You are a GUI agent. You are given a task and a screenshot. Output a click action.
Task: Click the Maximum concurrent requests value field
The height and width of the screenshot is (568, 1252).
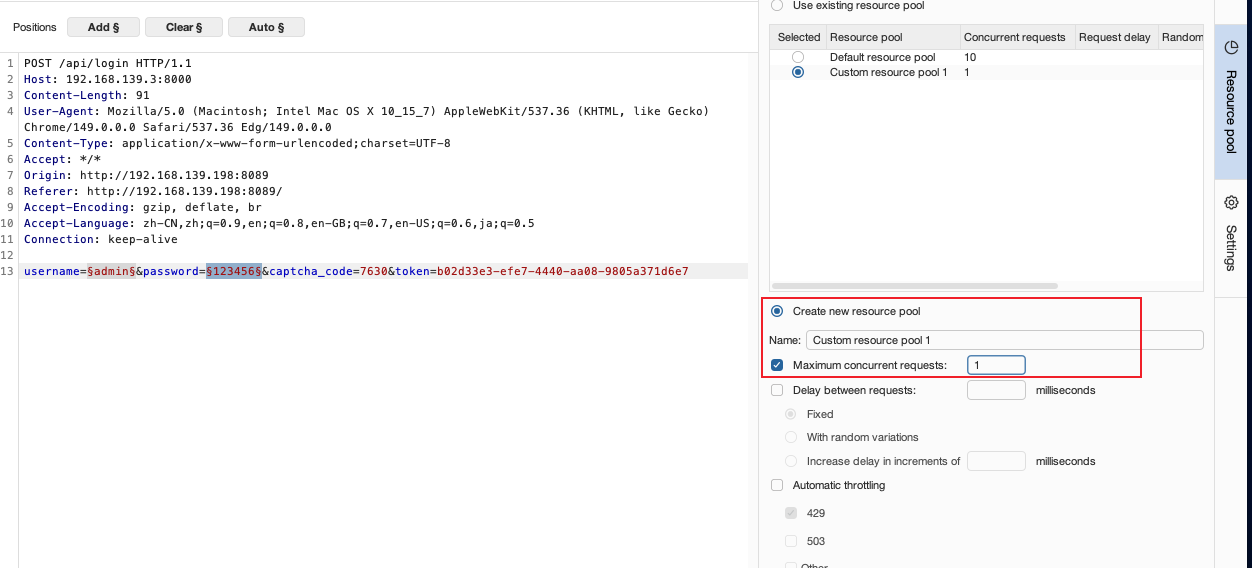[996, 365]
